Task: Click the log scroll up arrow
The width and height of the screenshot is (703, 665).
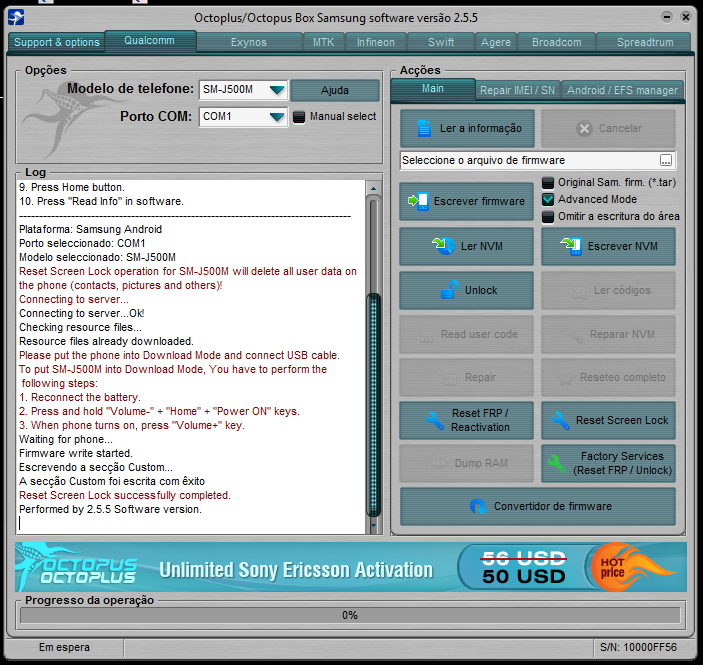Action: tap(373, 189)
